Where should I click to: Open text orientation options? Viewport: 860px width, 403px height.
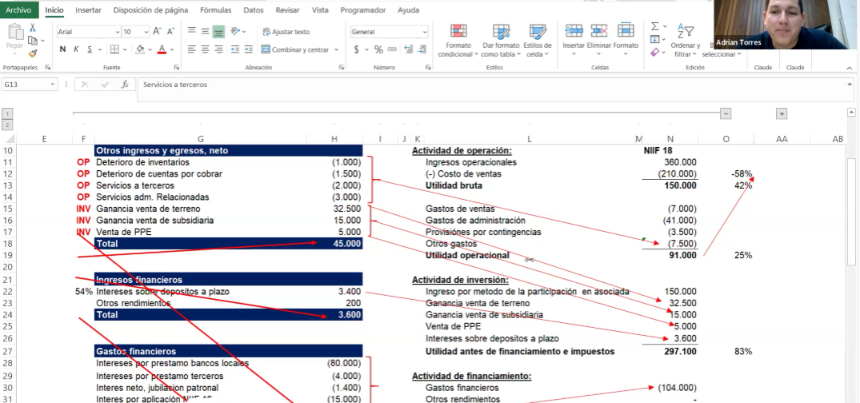click(235, 31)
